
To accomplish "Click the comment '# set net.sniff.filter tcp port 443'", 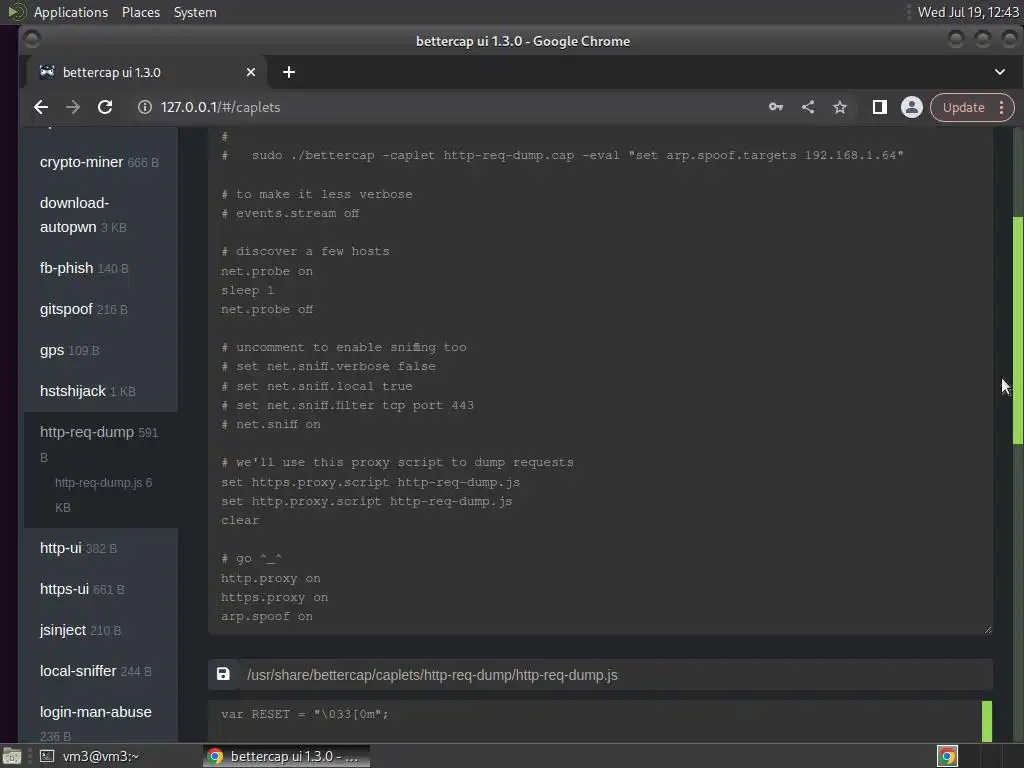I will [347, 405].
